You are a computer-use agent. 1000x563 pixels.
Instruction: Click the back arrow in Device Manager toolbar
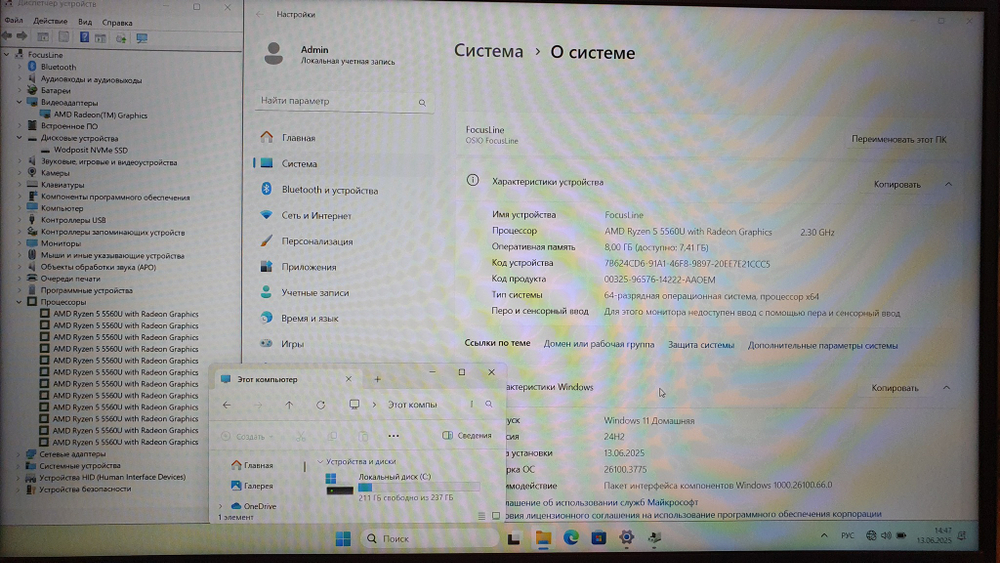8,37
